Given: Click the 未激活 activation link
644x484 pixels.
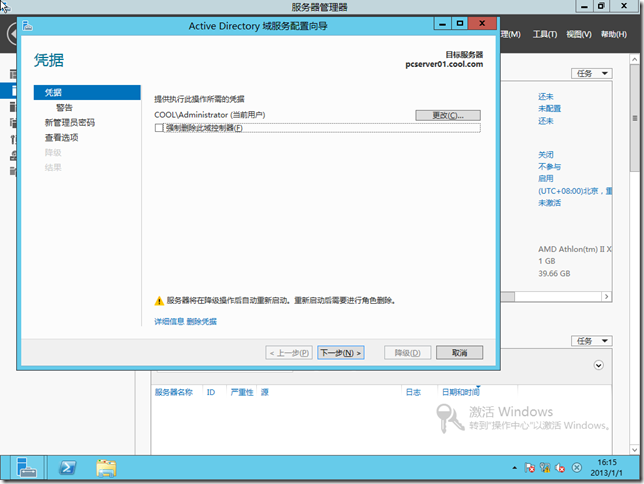Looking at the screenshot, I should tap(550, 203).
